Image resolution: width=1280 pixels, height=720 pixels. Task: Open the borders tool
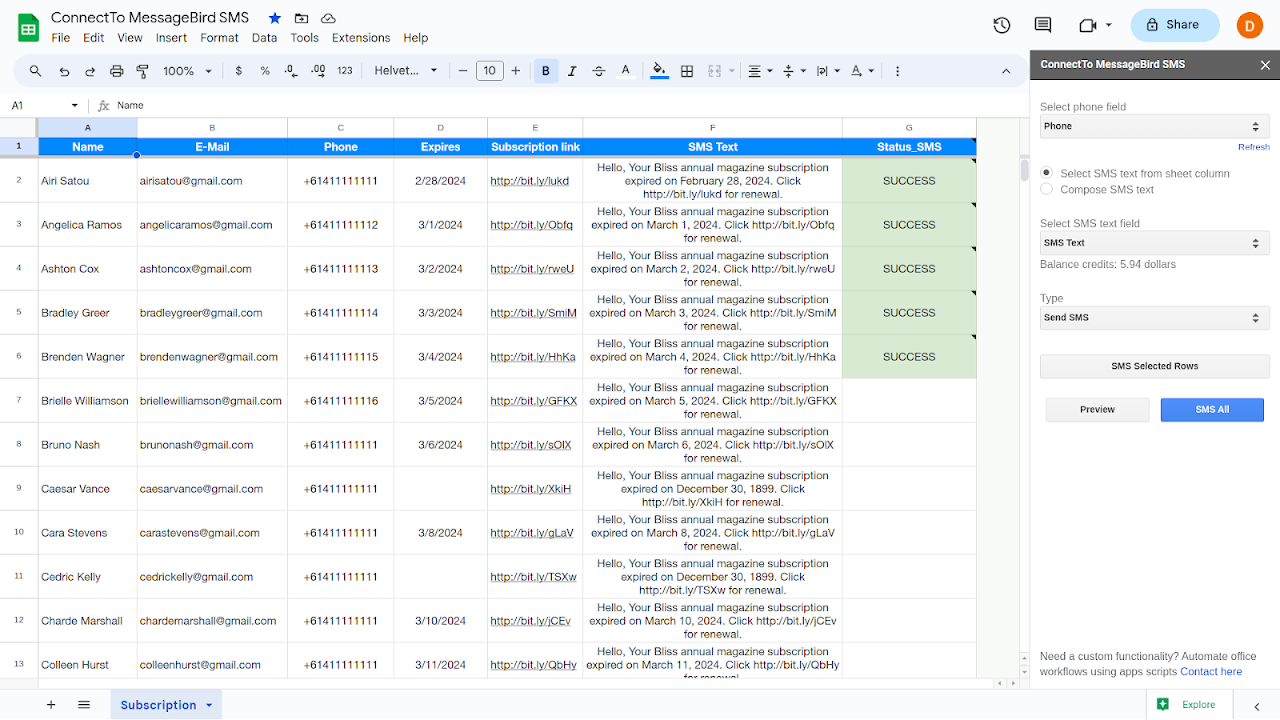[x=687, y=71]
